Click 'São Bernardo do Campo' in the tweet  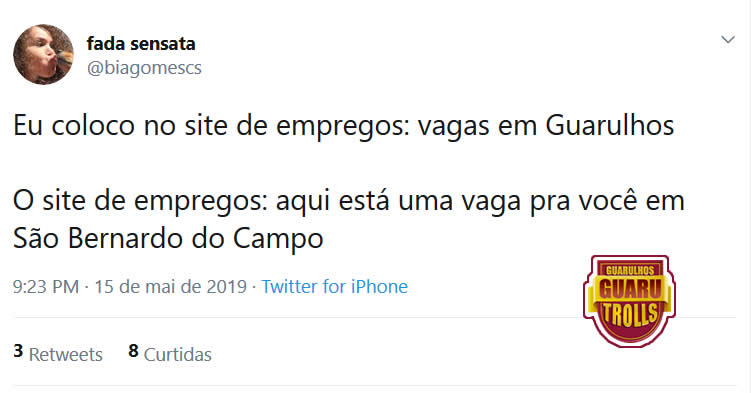(168, 238)
